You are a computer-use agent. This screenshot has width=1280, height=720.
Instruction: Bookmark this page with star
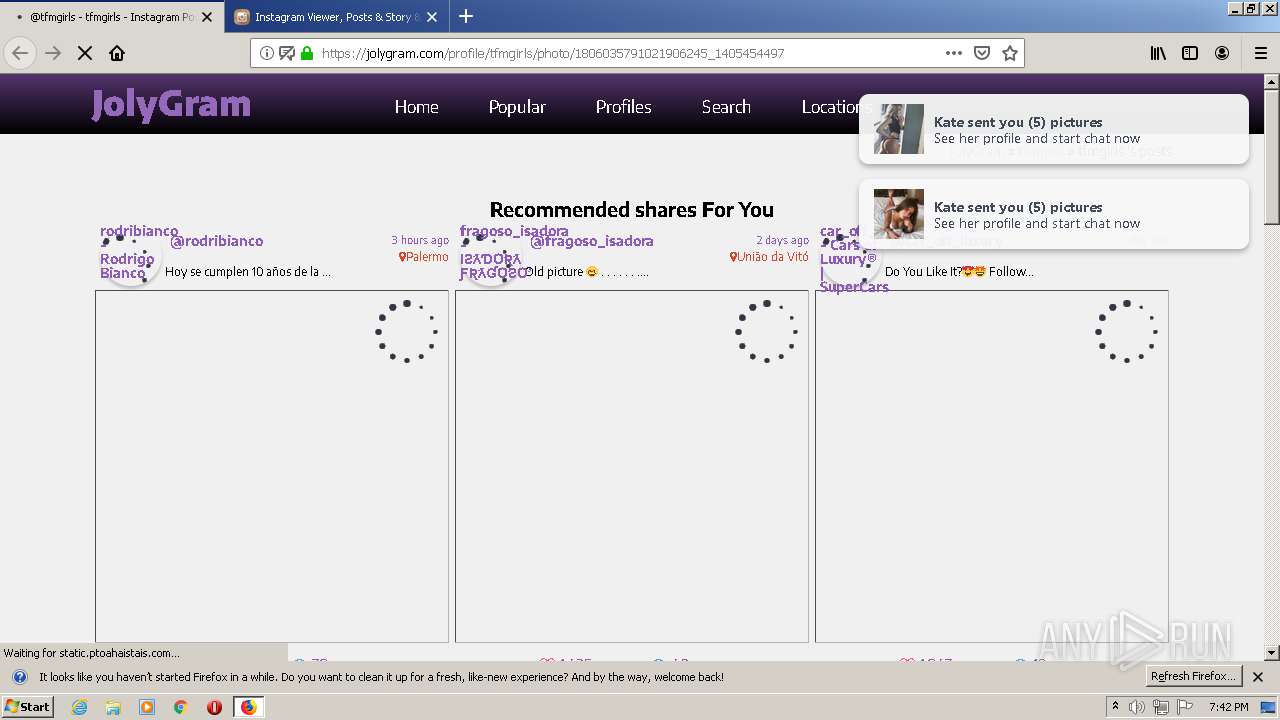[1010, 53]
